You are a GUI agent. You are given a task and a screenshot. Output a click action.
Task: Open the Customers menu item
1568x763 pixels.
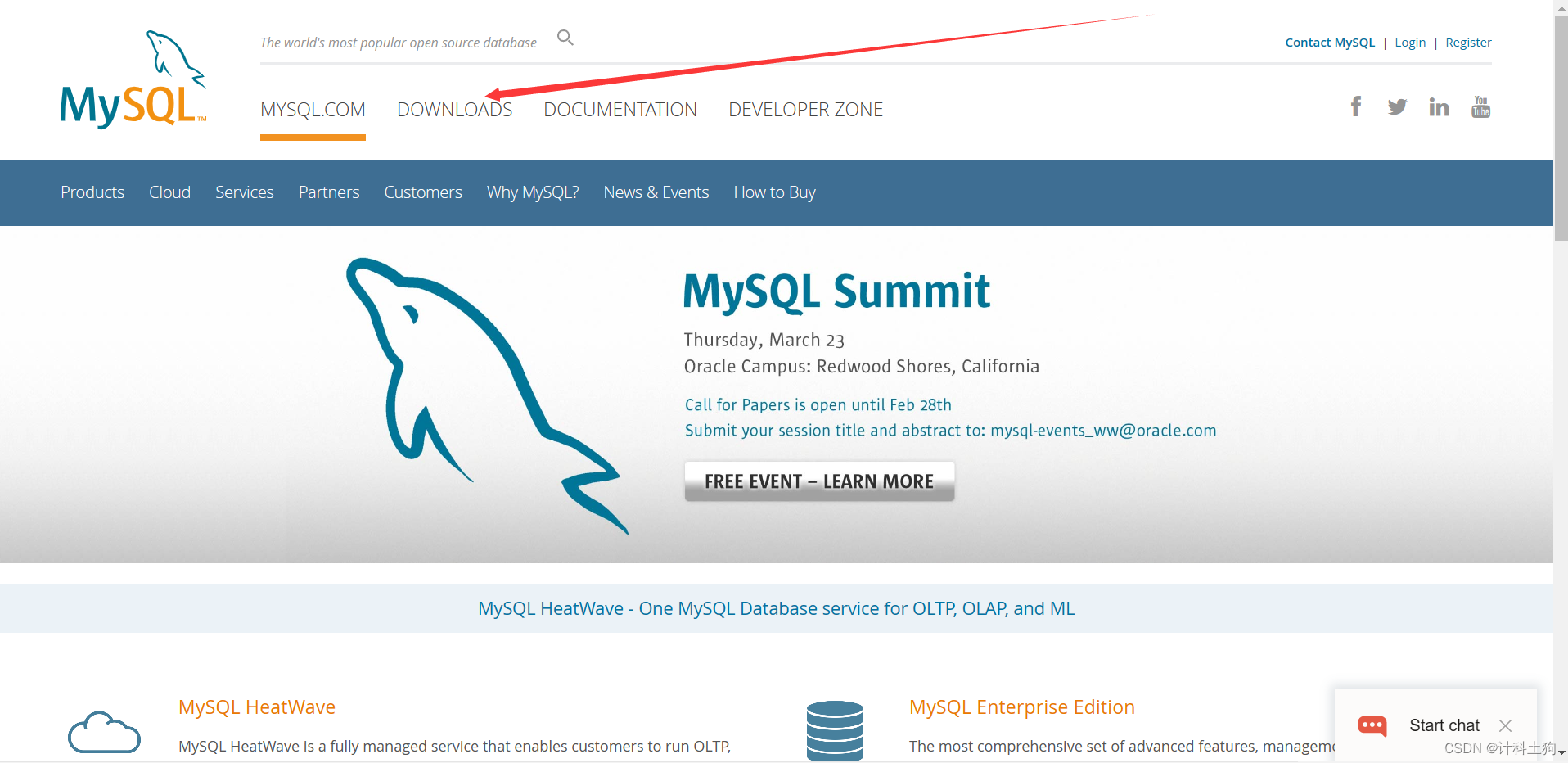pos(423,192)
